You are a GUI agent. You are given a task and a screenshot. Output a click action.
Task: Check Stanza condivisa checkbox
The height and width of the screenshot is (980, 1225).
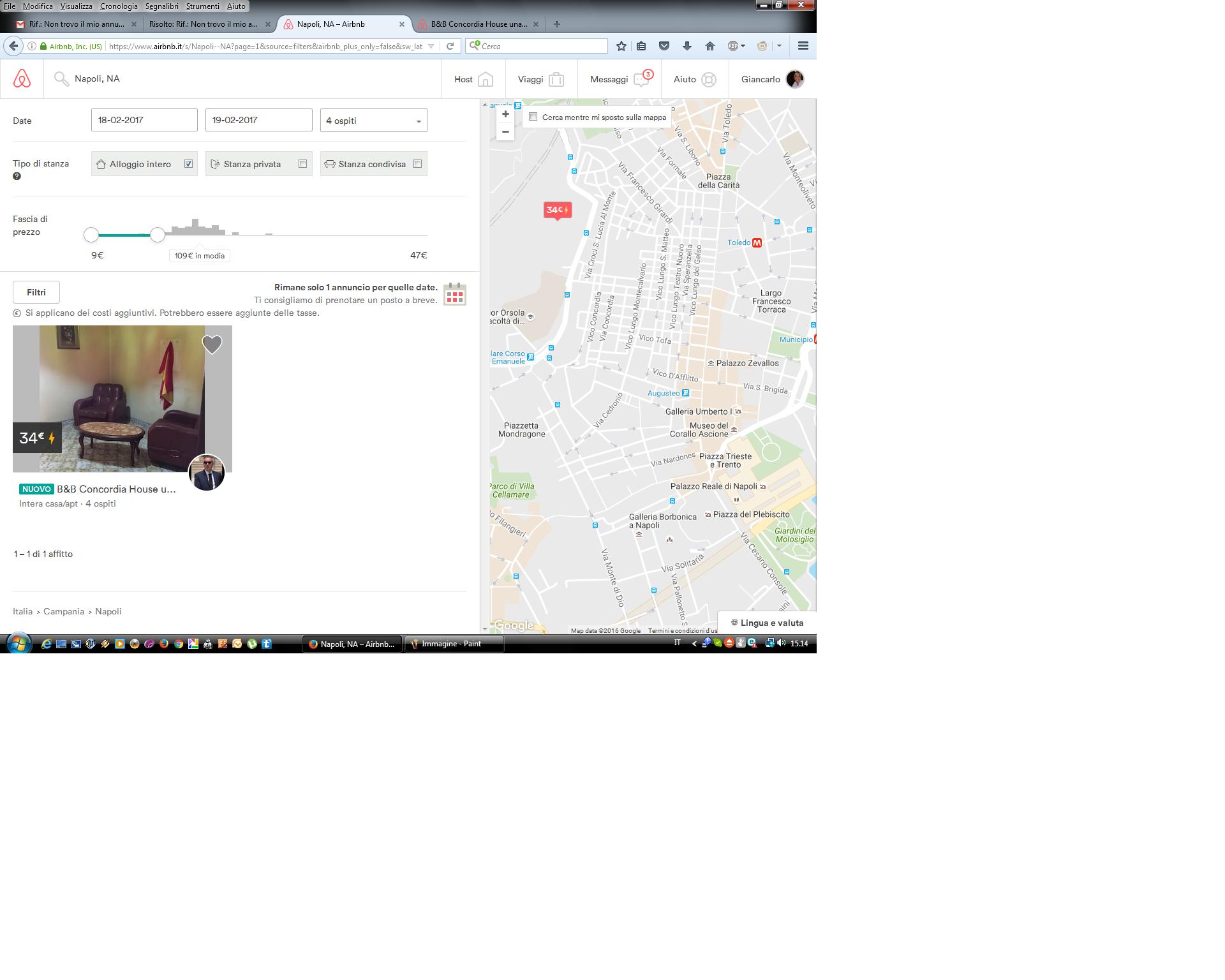coord(418,164)
